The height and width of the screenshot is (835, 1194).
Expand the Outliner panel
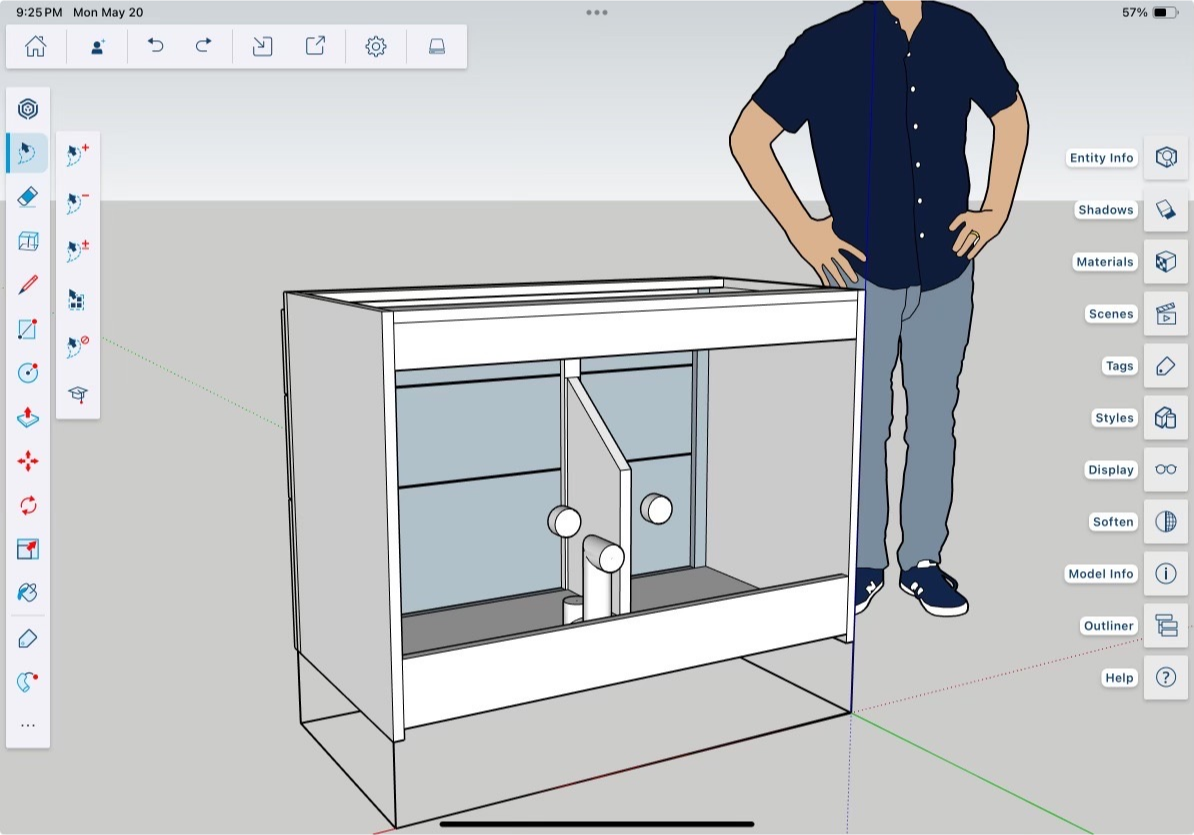click(1165, 626)
